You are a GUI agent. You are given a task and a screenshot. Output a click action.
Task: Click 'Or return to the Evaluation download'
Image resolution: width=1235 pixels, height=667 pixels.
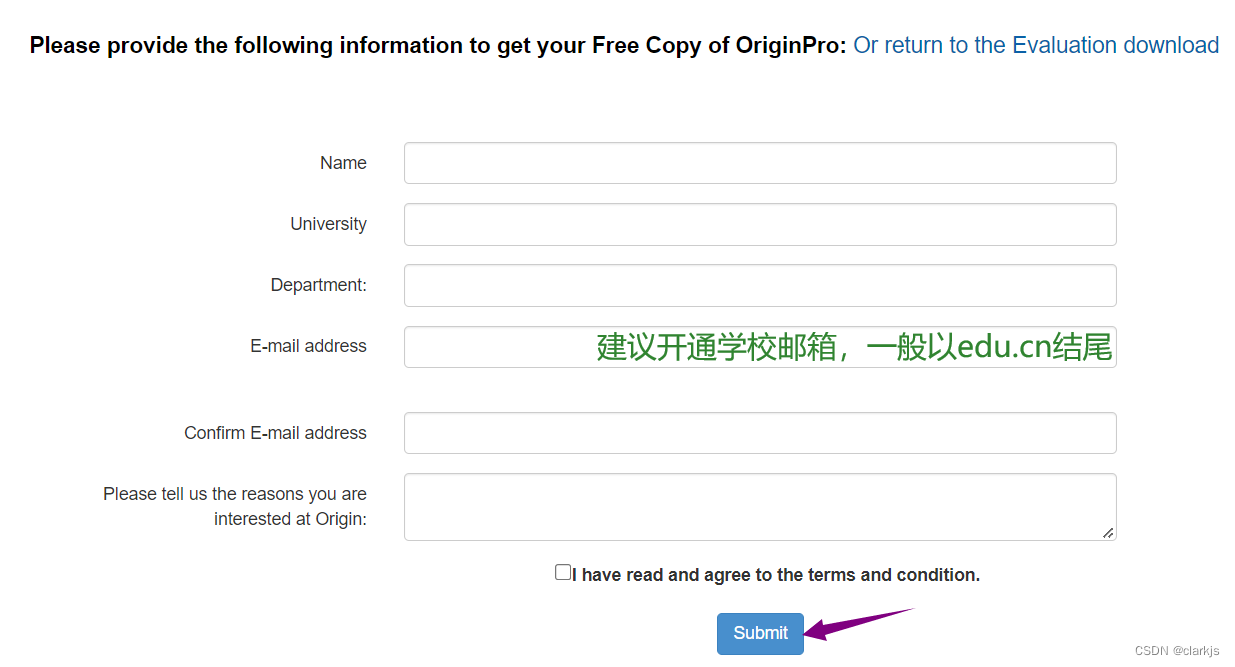click(1036, 45)
